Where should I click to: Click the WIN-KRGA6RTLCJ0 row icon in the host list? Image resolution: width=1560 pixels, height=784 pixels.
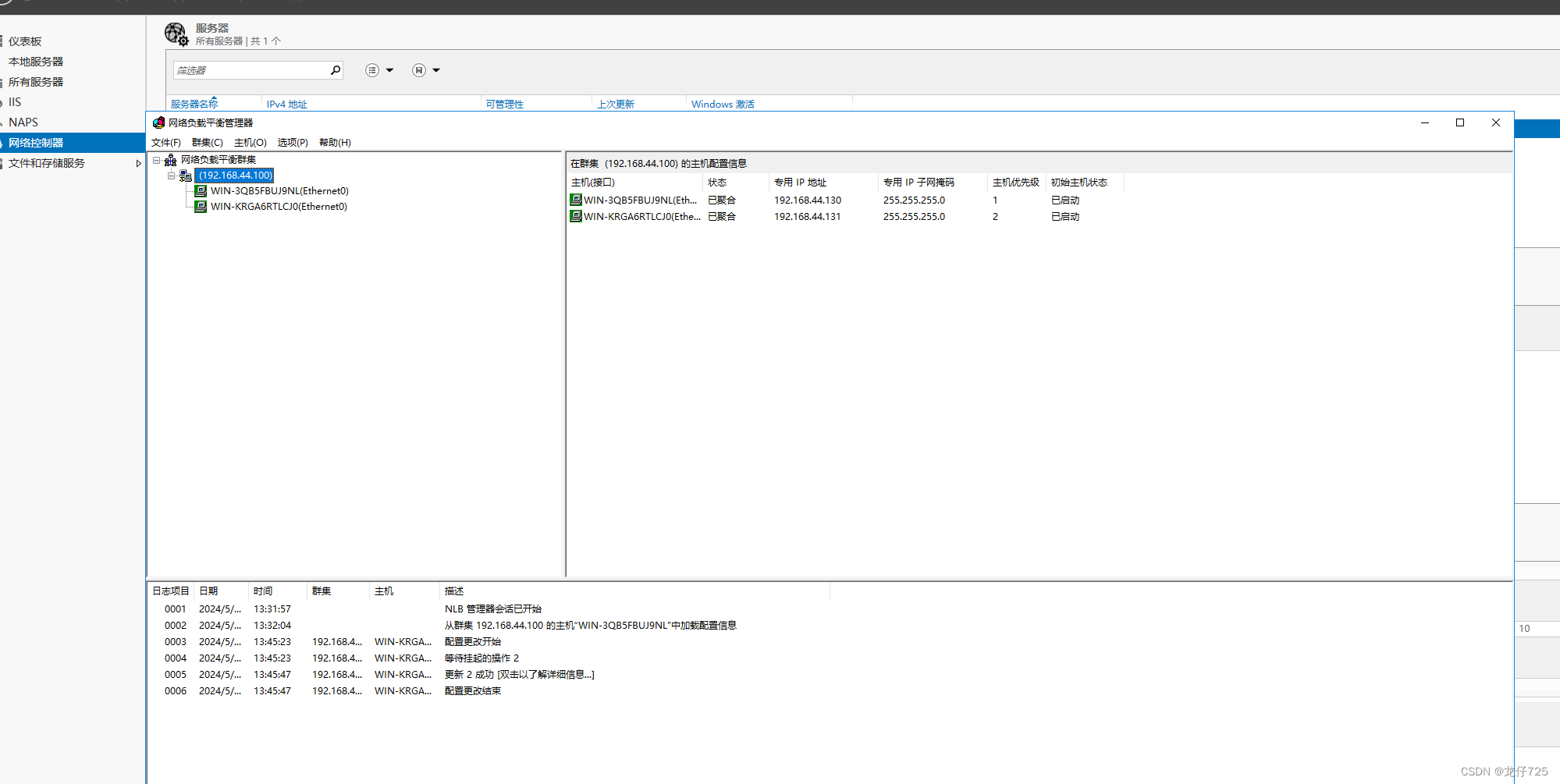tap(576, 217)
